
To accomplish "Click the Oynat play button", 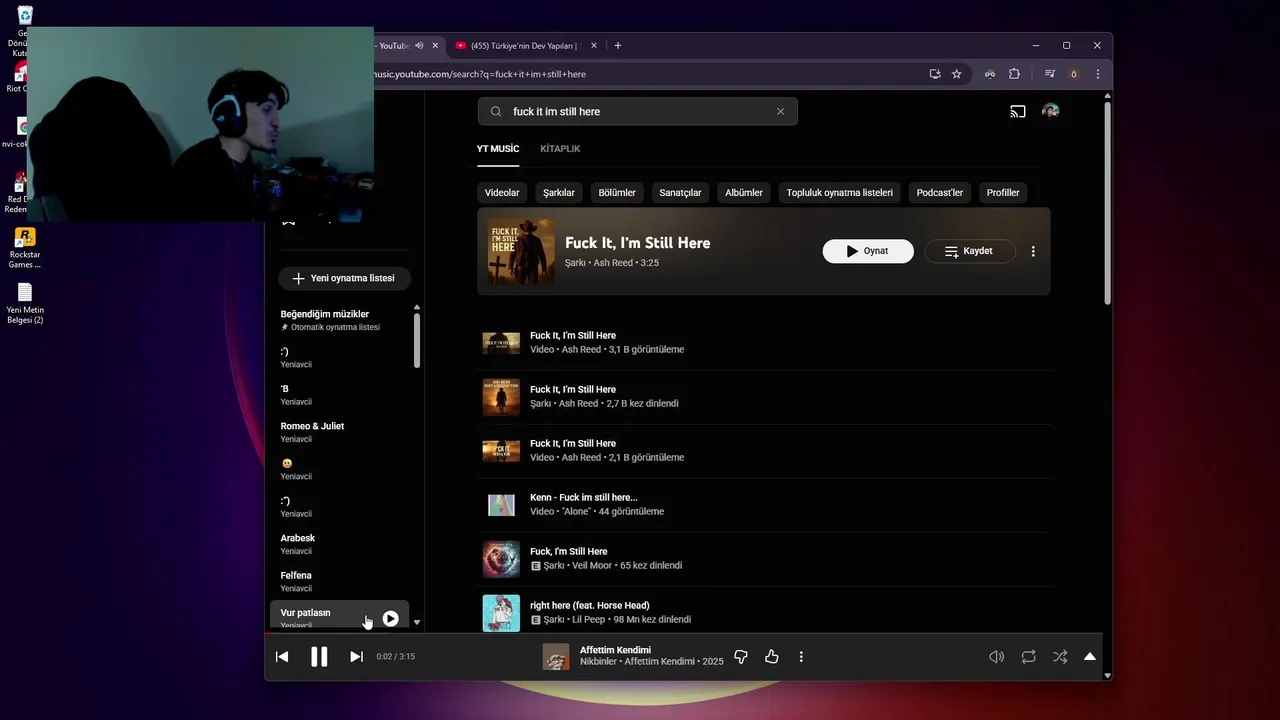I will (868, 251).
